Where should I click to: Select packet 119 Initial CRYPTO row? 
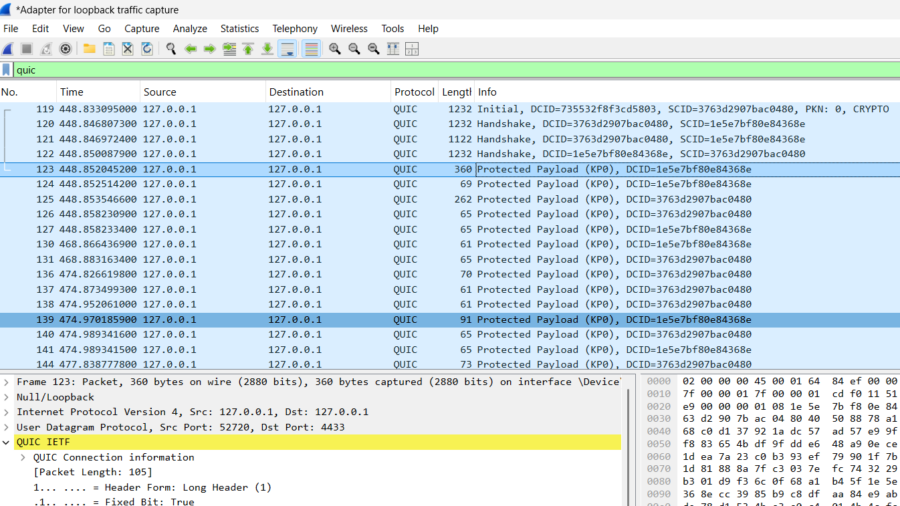pos(450,109)
